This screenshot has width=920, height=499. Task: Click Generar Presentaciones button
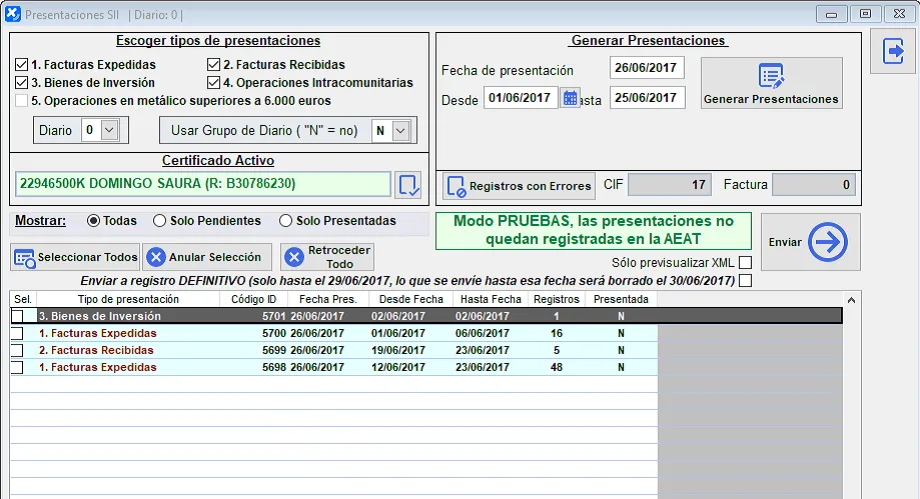pos(771,83)
